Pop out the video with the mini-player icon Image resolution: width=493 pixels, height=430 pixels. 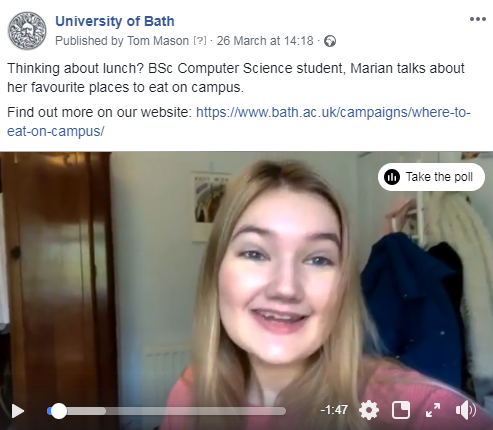coord(401,410)
